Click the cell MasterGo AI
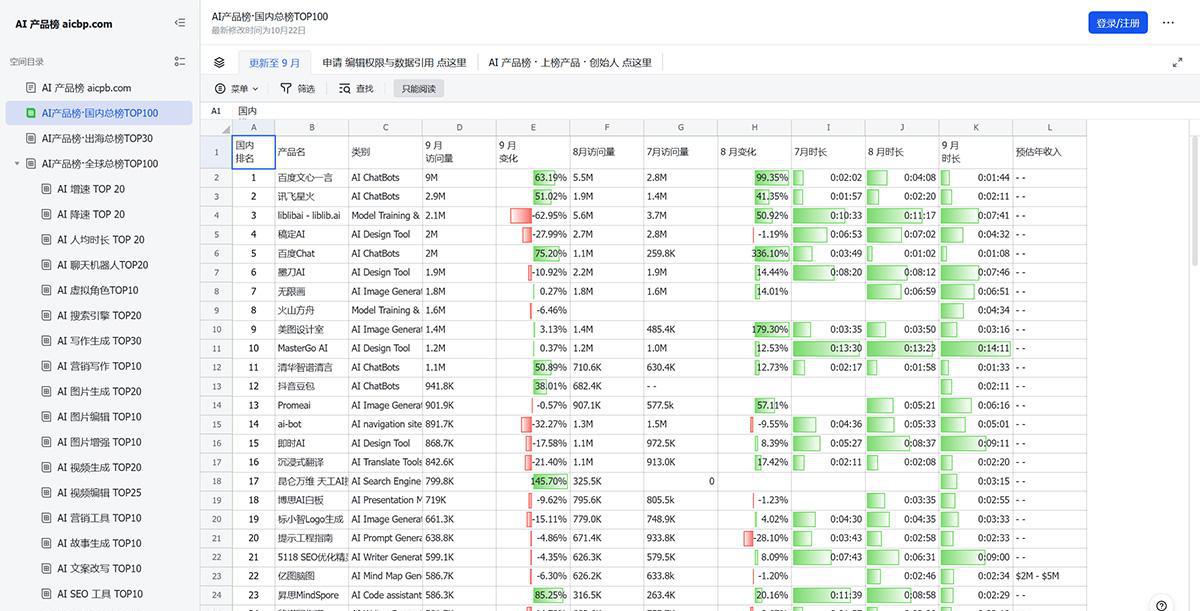 312,348
